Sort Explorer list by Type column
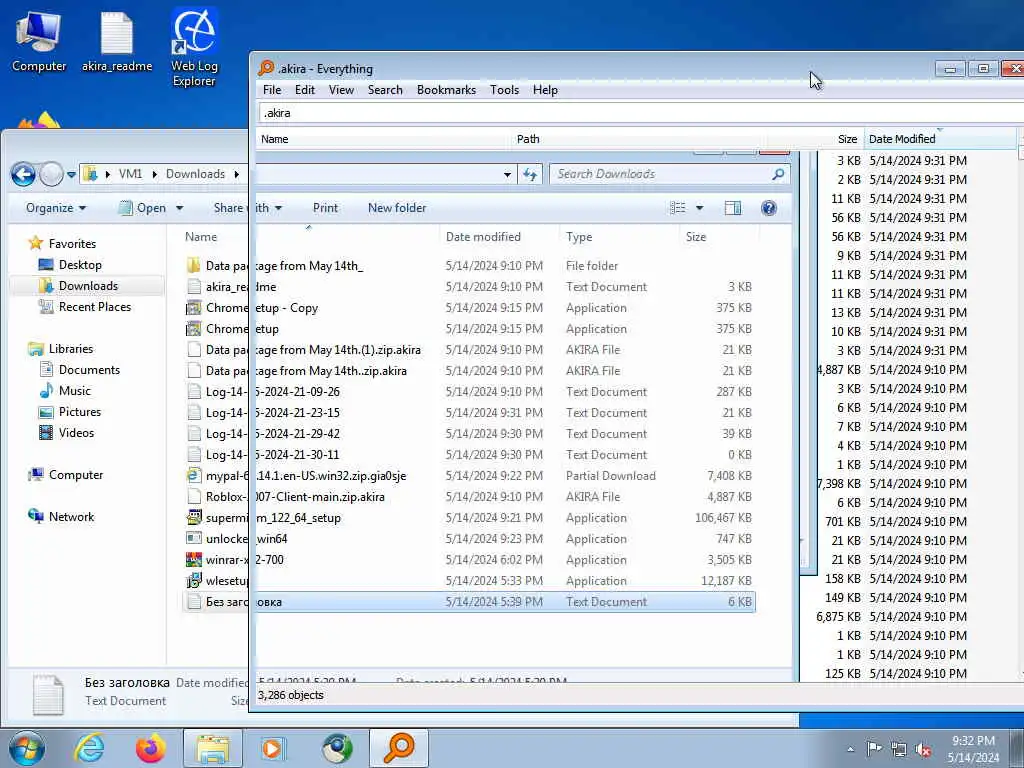 (619, 237)
